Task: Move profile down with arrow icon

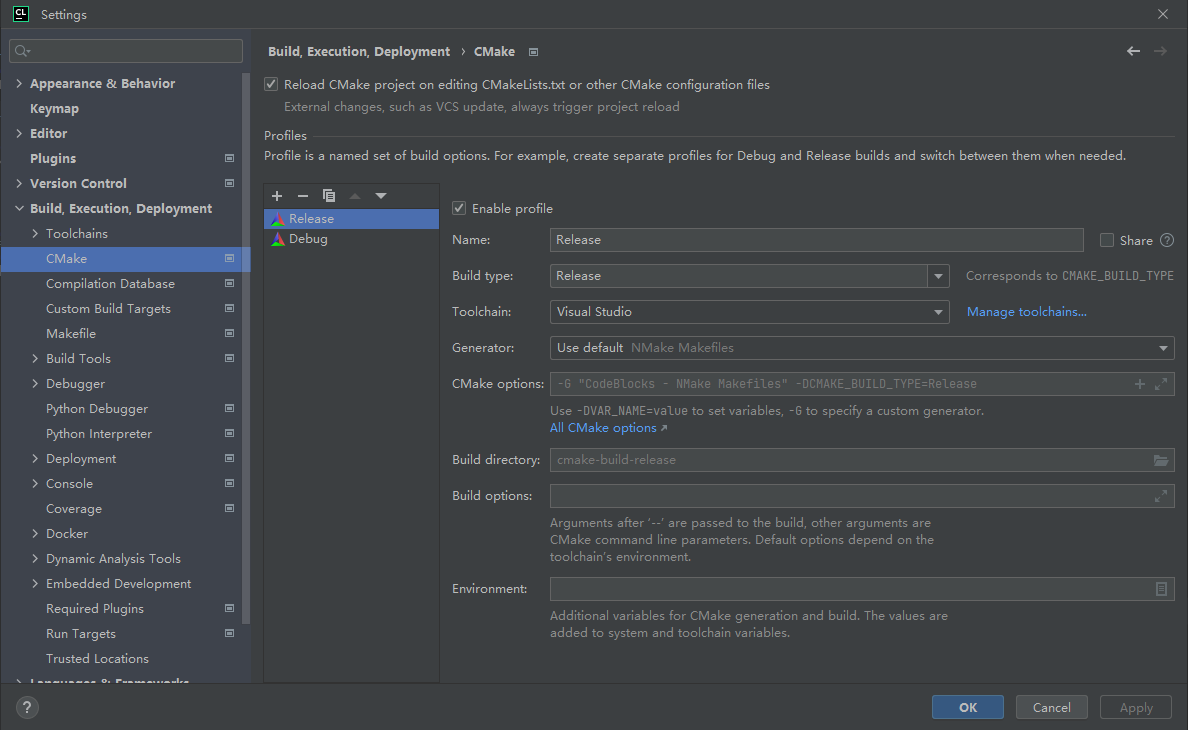Action: (381, 196)
